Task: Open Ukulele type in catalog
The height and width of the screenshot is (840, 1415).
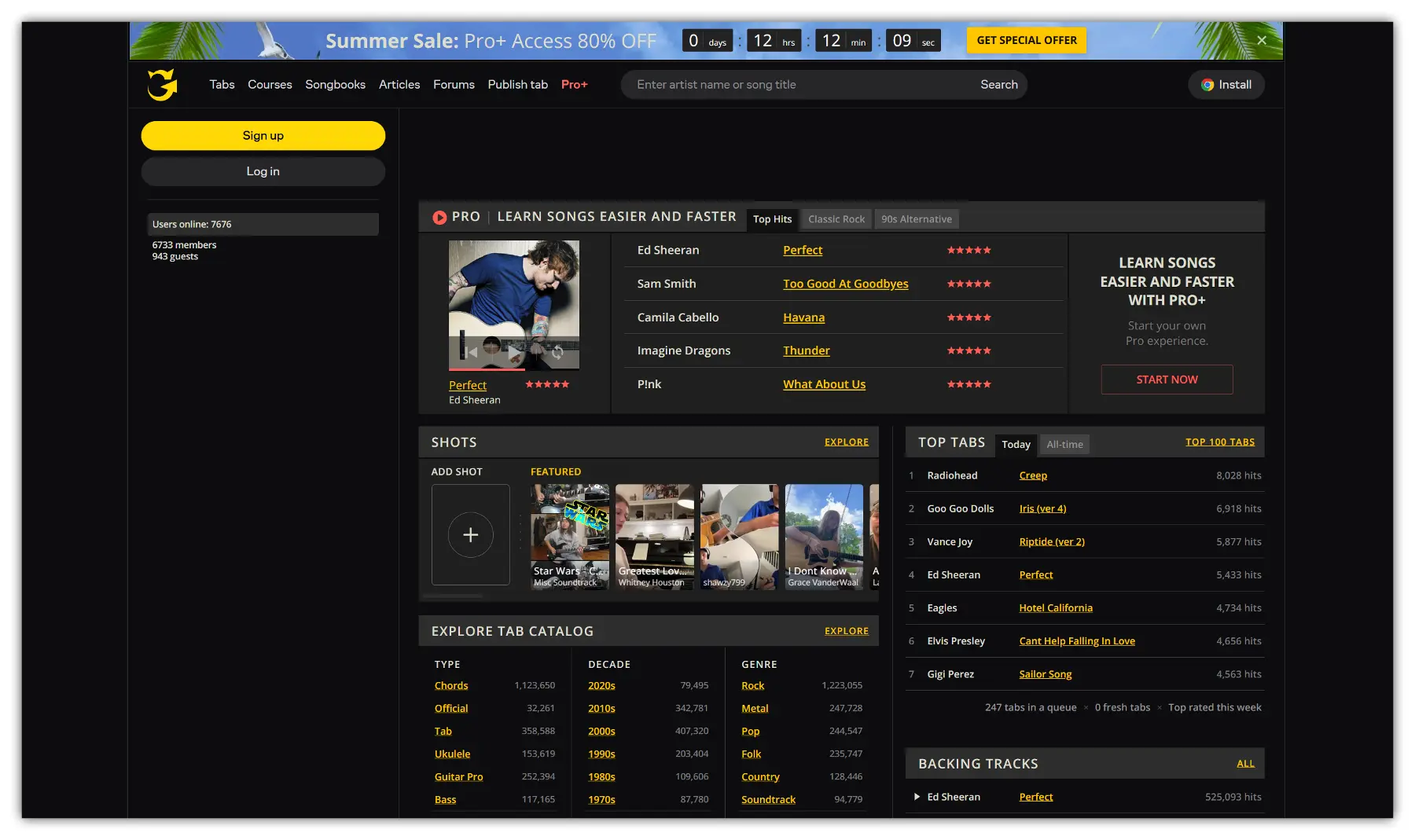Action: 452,754
